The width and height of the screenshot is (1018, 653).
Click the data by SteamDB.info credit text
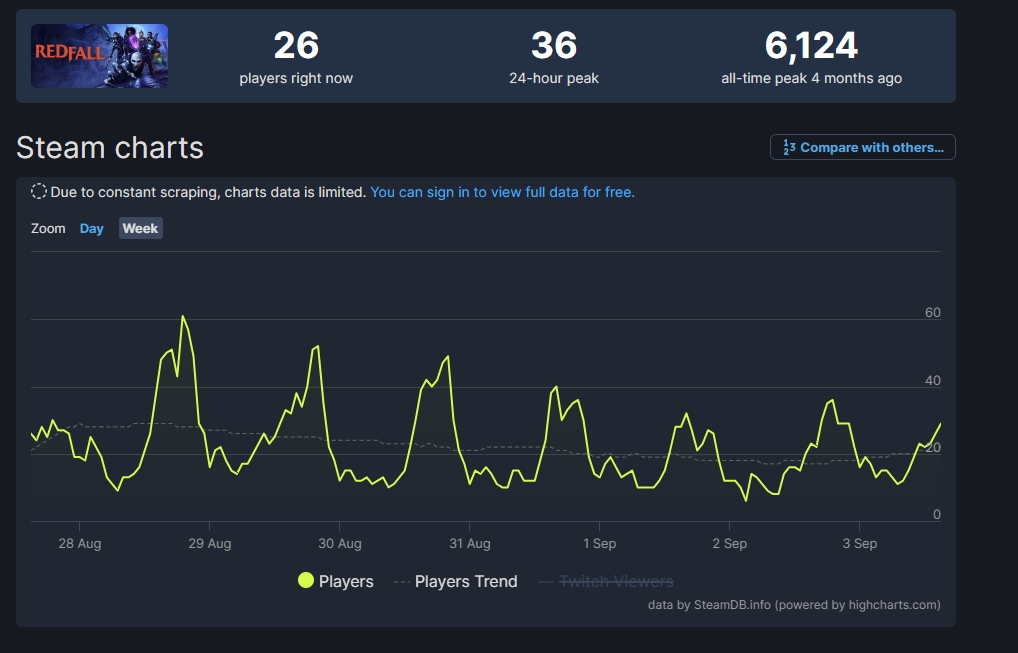pyautogui.click(x=794, y=604)
